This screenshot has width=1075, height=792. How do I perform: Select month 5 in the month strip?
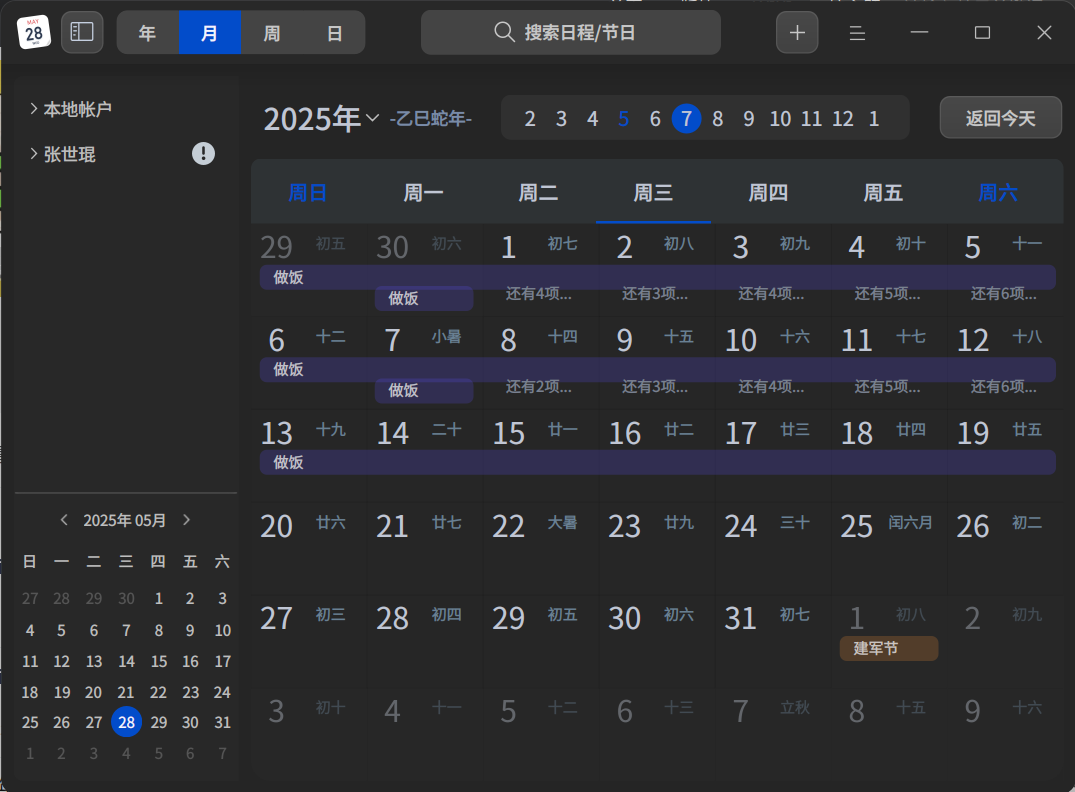coord(623,119)
